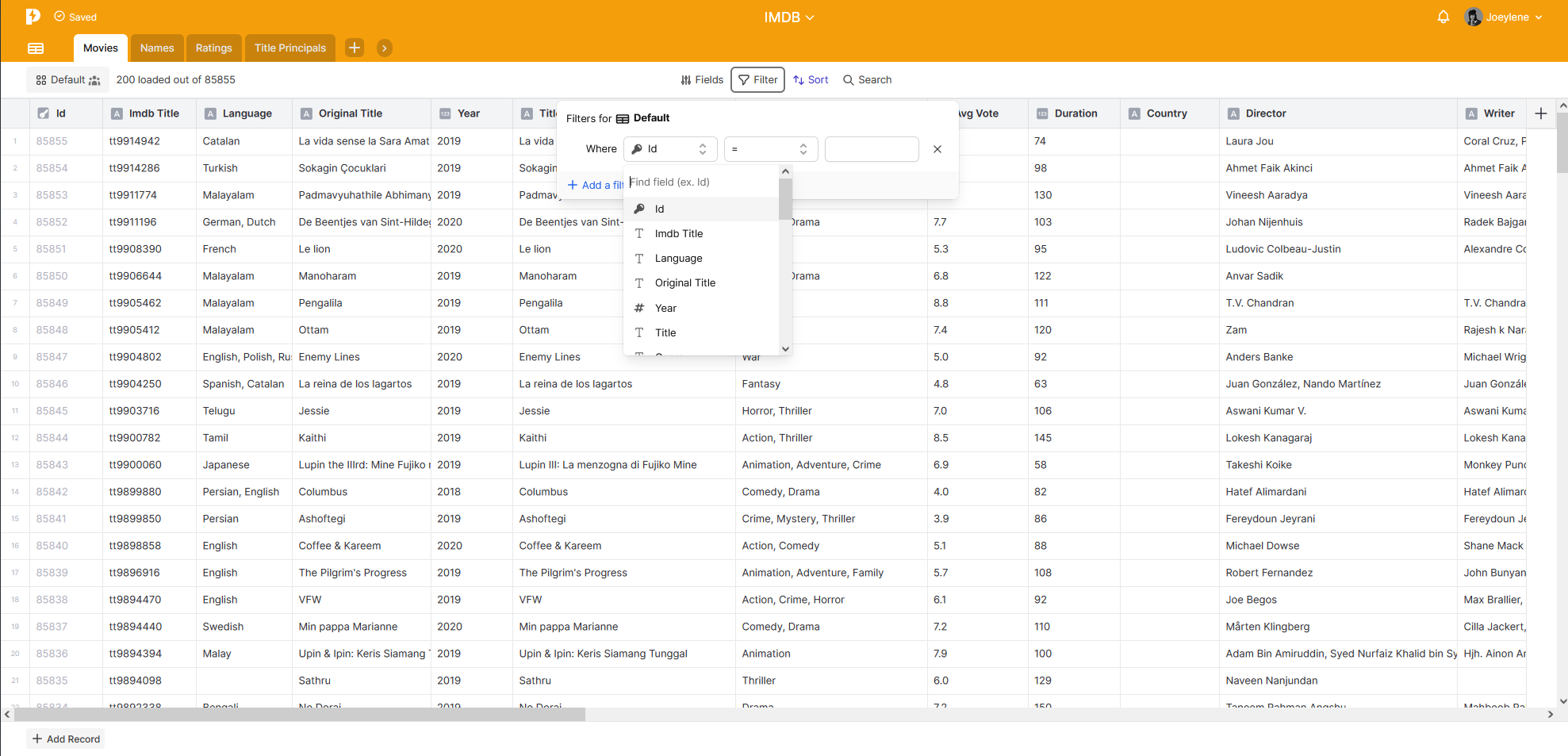
Task: Open the IMDB base name dropdown
Action: pyautogui.click(x=788, y=17)
